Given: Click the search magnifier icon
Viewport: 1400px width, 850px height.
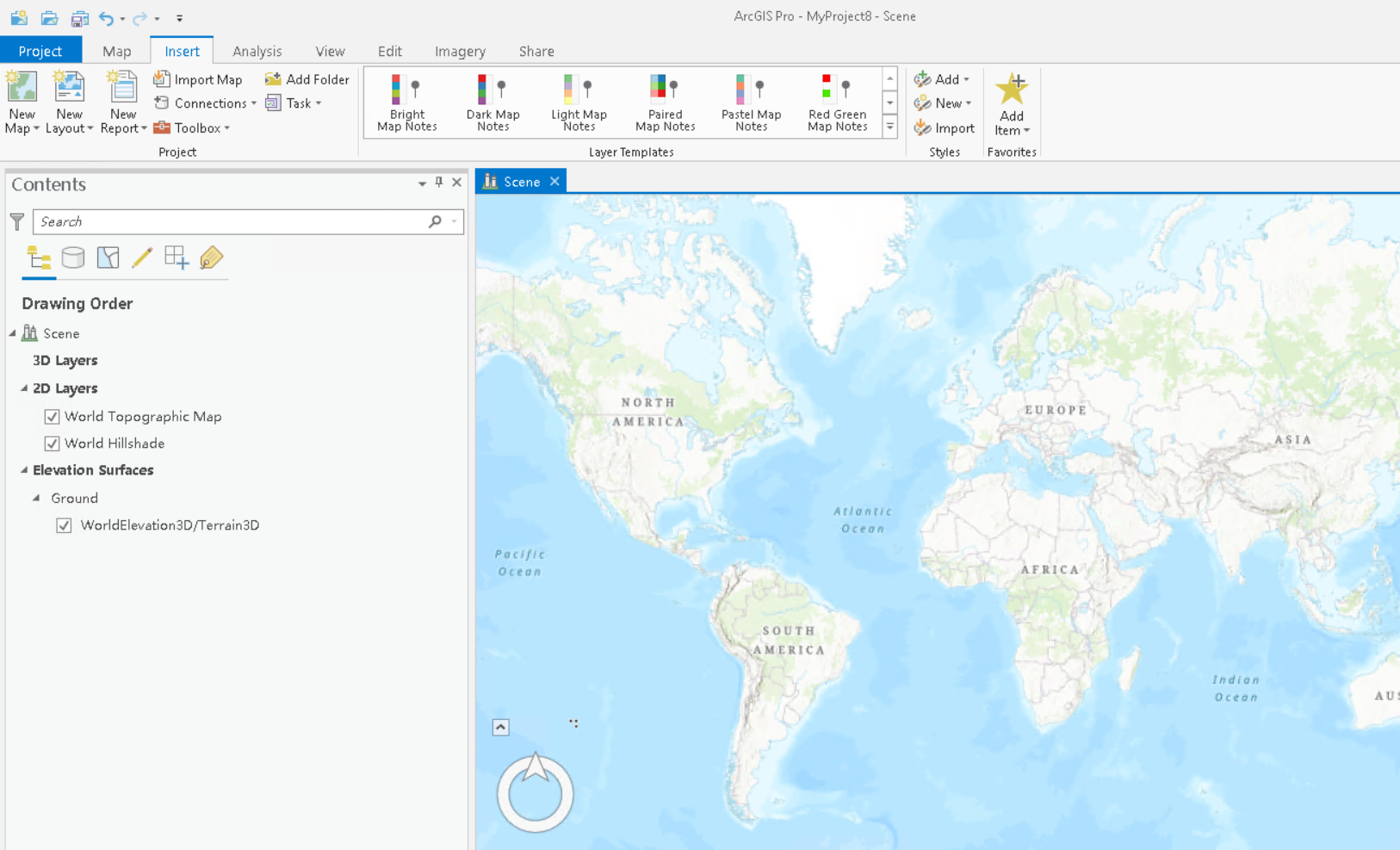Looking at the screenshot, I should pos(436,222).
